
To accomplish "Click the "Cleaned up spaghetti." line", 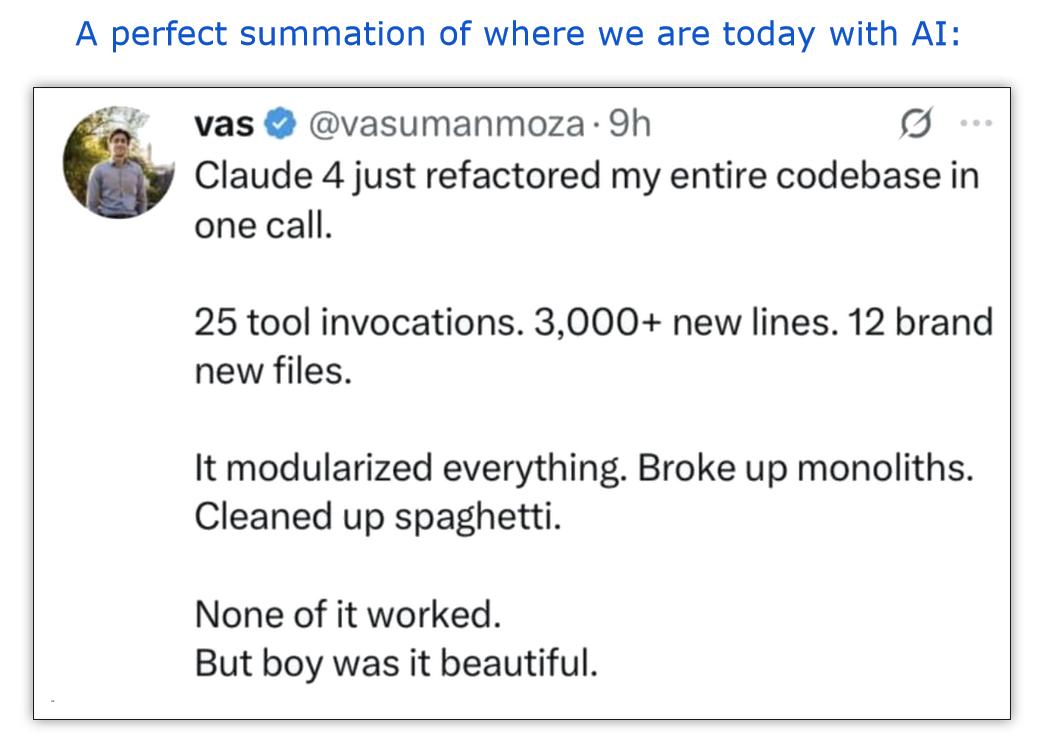I will [378, 517].
